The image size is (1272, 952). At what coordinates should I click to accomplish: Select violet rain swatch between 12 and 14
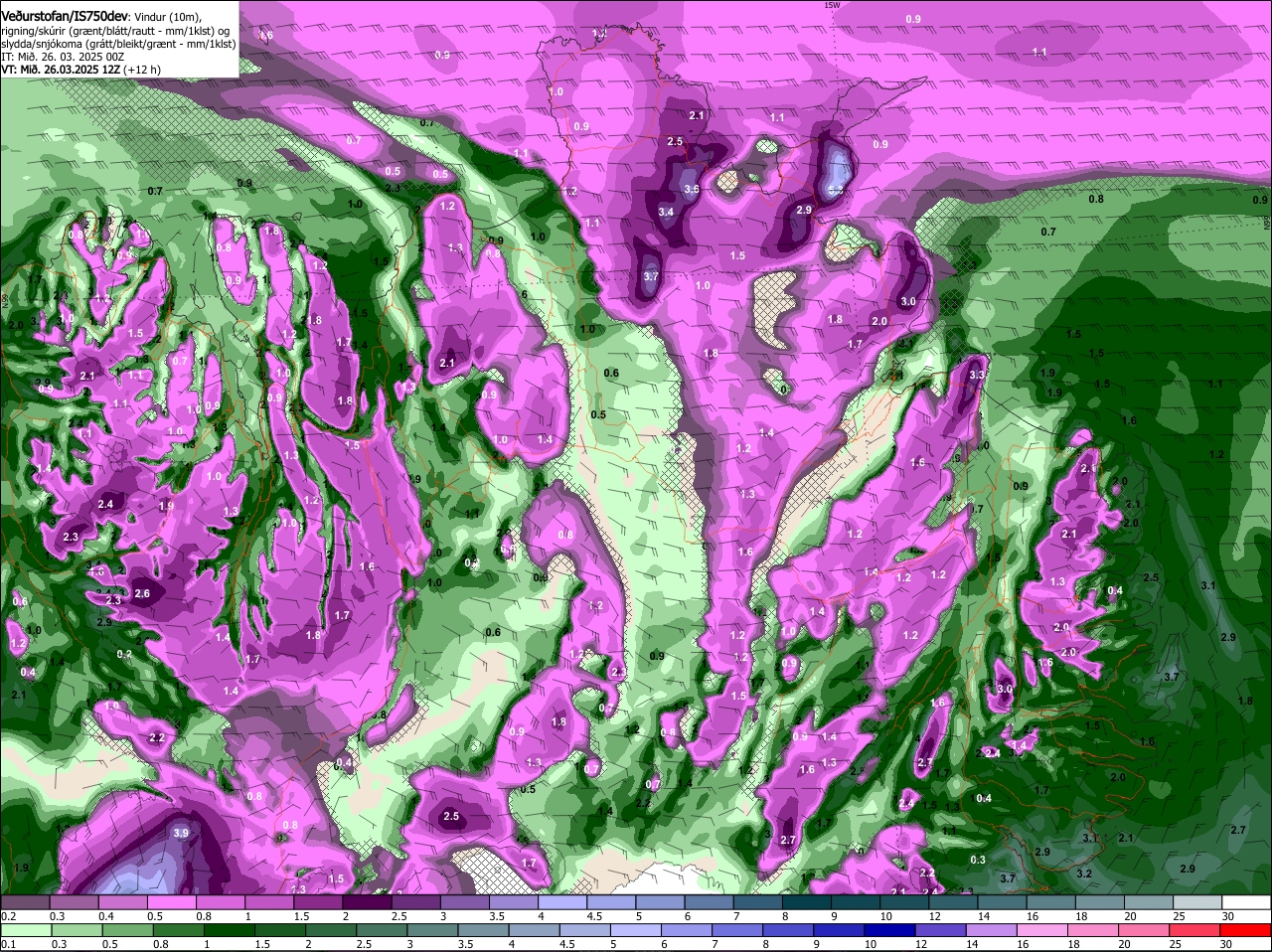(x=941, y=930)
